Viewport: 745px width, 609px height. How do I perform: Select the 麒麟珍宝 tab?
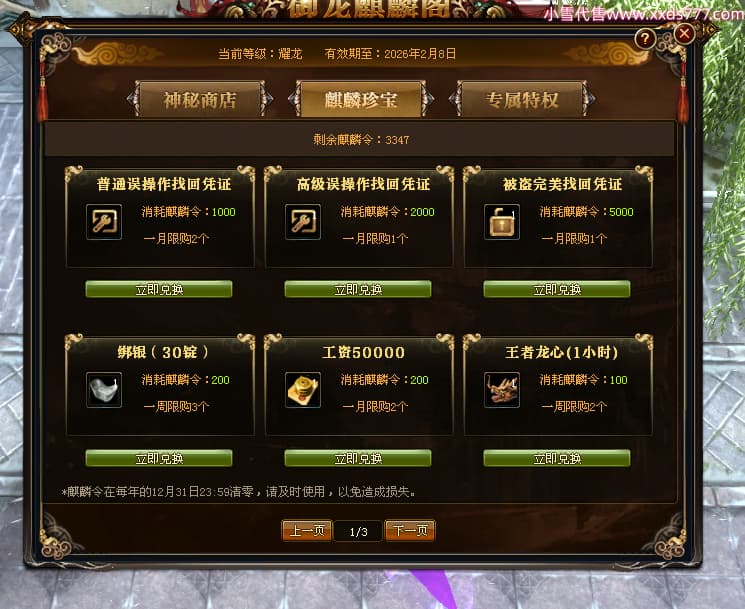click(x=361, y=99)
